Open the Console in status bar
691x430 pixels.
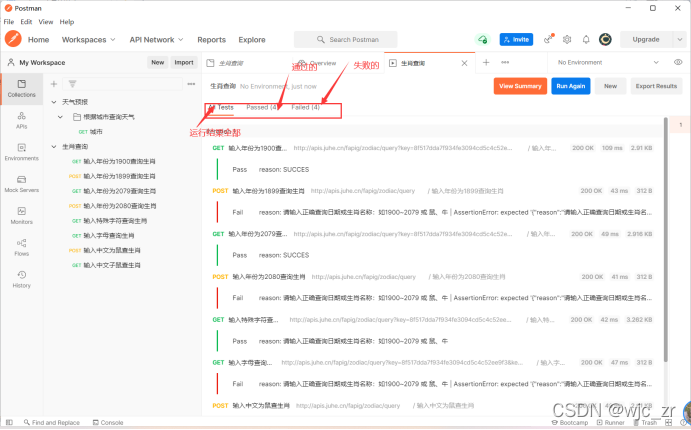108,422
